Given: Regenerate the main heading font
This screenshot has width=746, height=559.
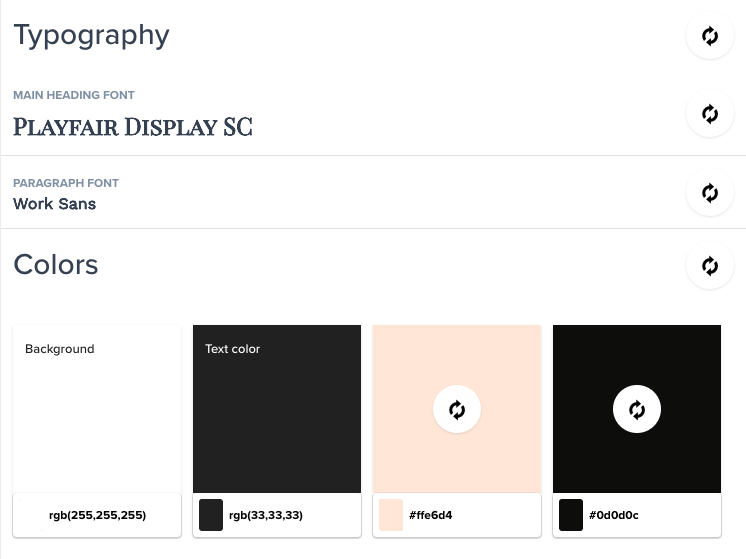Looking at the screenshot, I should [710, 114].
